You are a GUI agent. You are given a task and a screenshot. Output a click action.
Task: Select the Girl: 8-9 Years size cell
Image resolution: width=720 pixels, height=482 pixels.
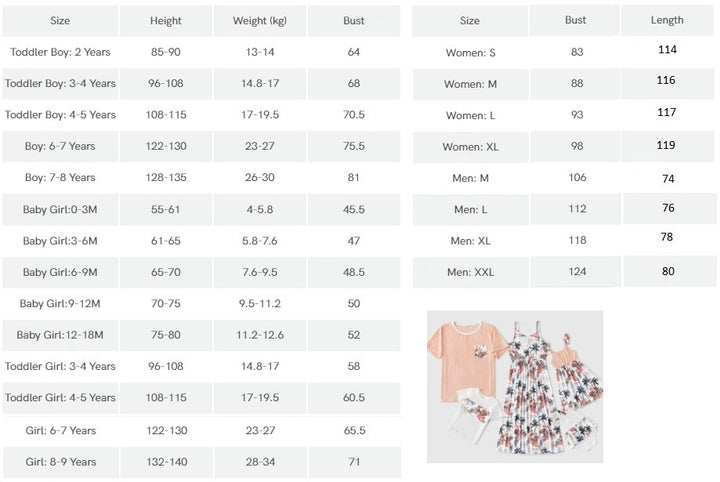point(60,460)
